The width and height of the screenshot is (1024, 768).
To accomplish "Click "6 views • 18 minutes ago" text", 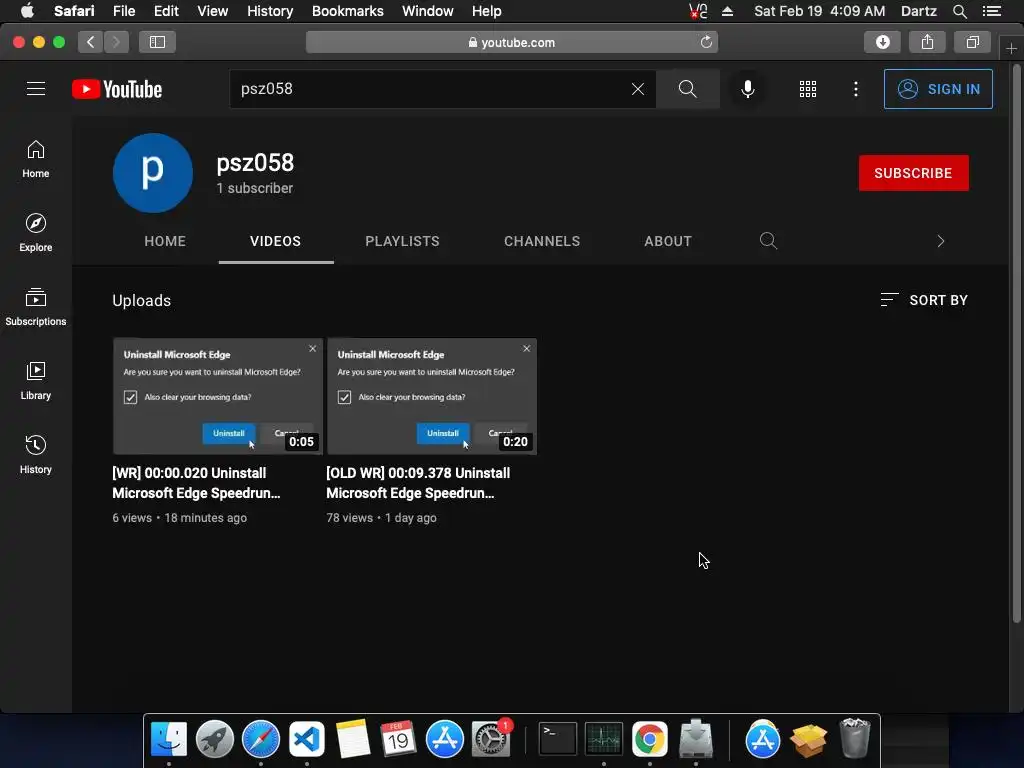I will point(180,518).
